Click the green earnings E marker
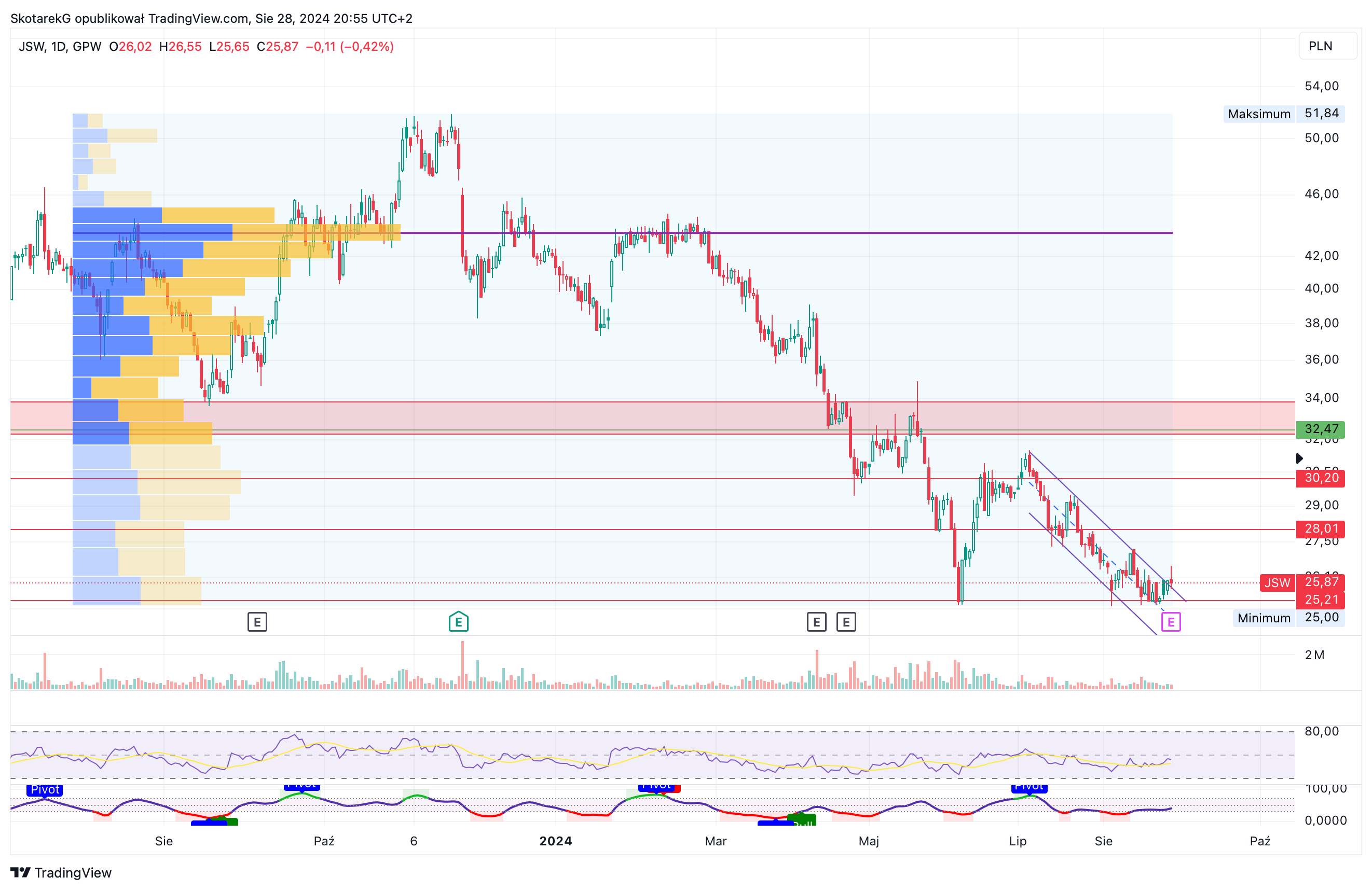This screenshot has height=891, width=1372. point(458,622)
